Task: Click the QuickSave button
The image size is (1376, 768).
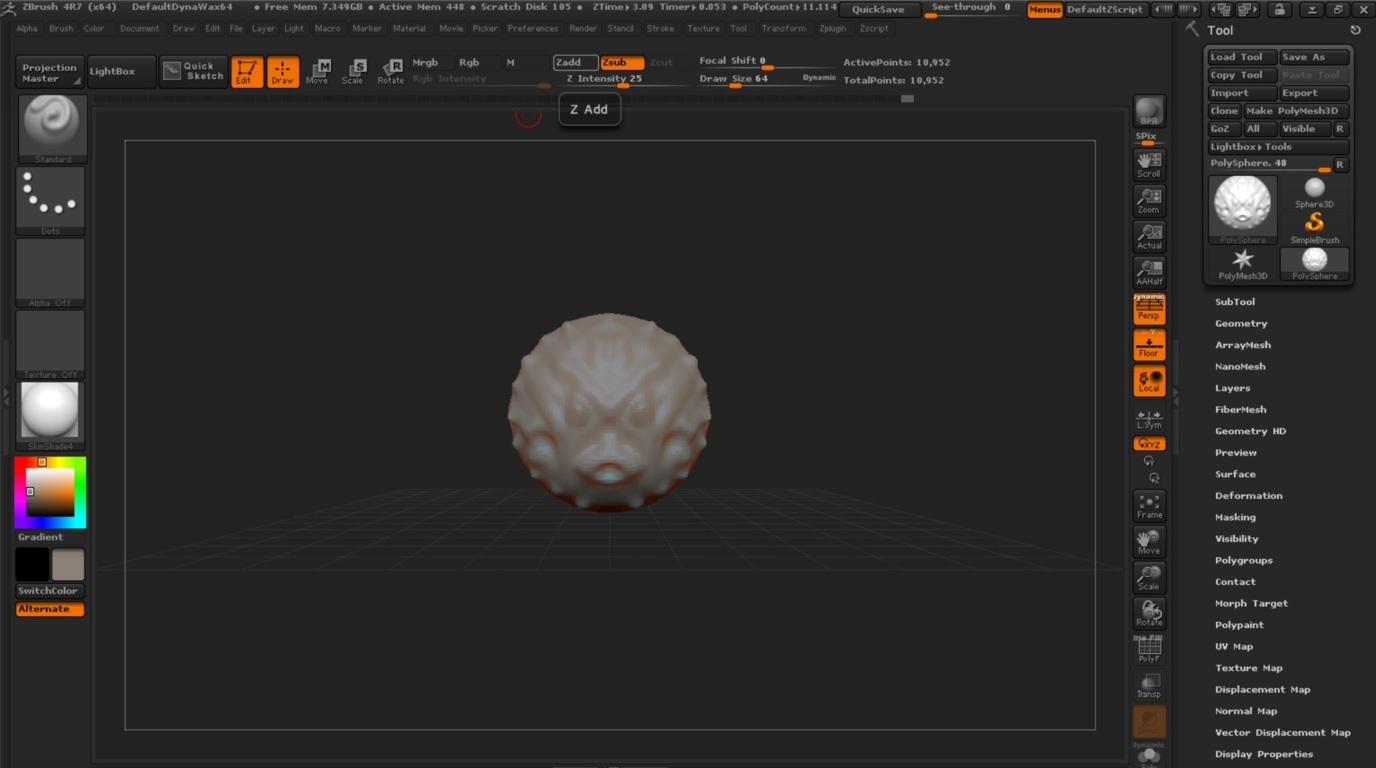Action: pos(880,8)
